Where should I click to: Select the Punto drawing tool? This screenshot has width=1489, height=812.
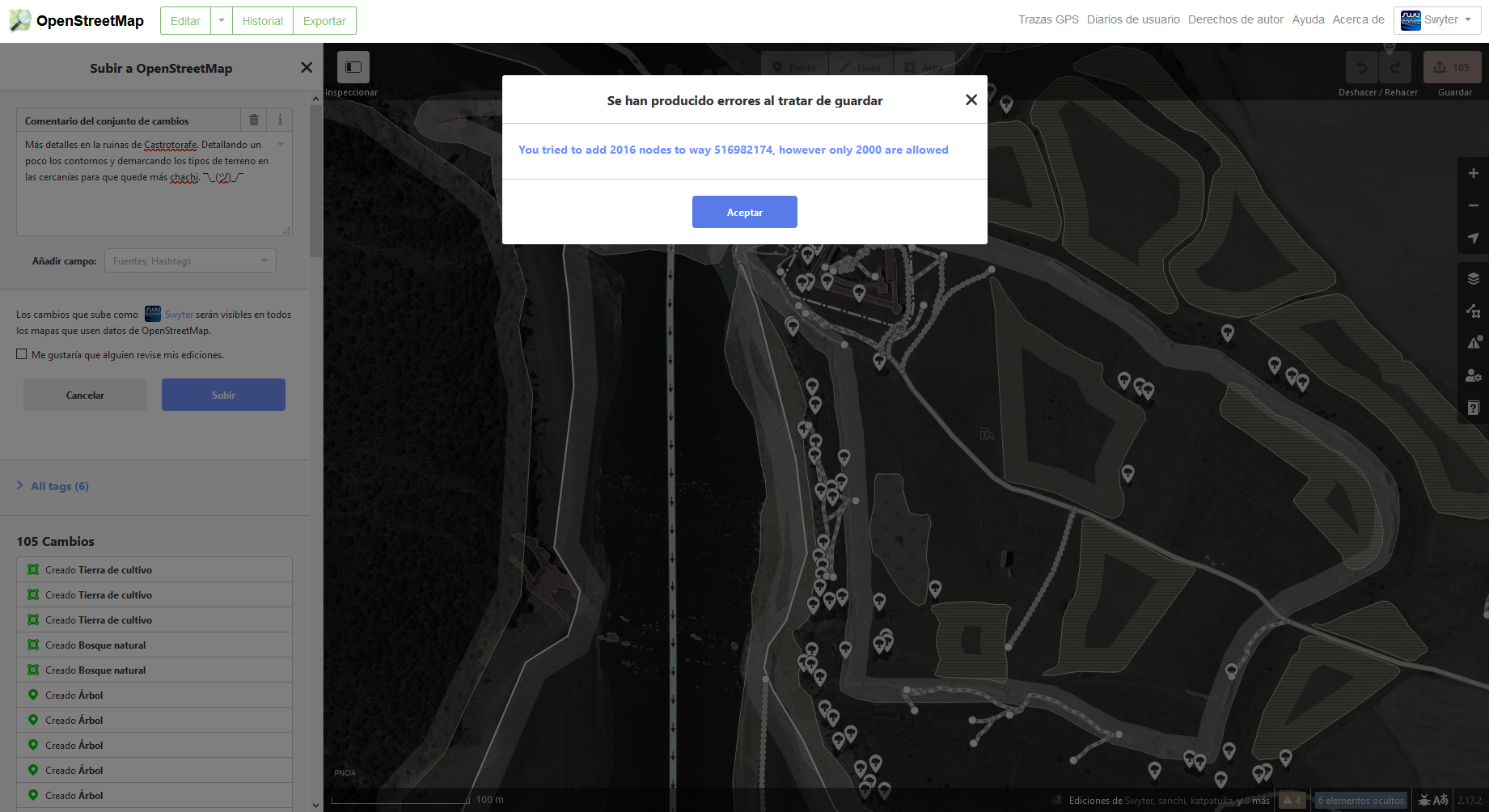click(x=794, y=67)
